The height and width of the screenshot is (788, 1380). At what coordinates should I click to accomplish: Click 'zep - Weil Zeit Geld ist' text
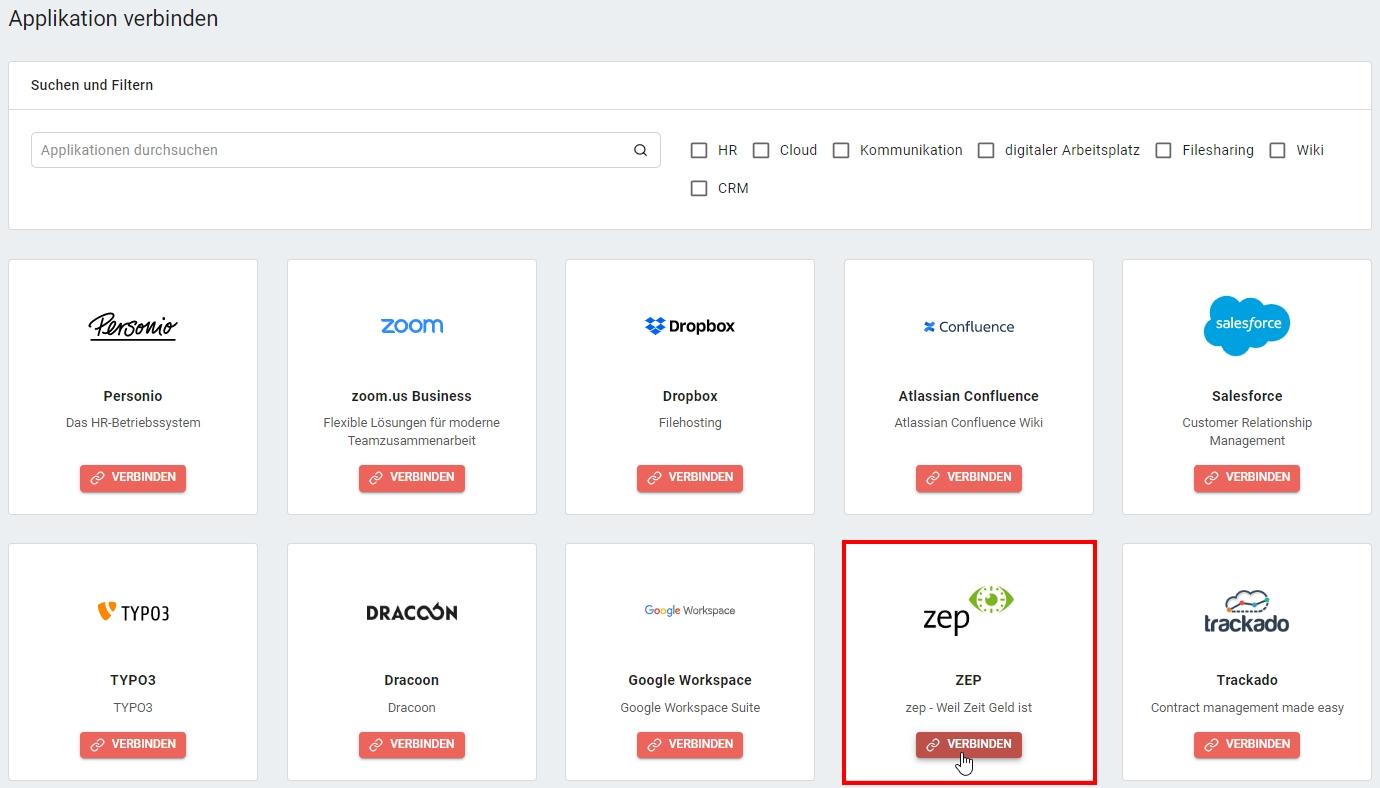pyautogui.click(x=968, y=708)
